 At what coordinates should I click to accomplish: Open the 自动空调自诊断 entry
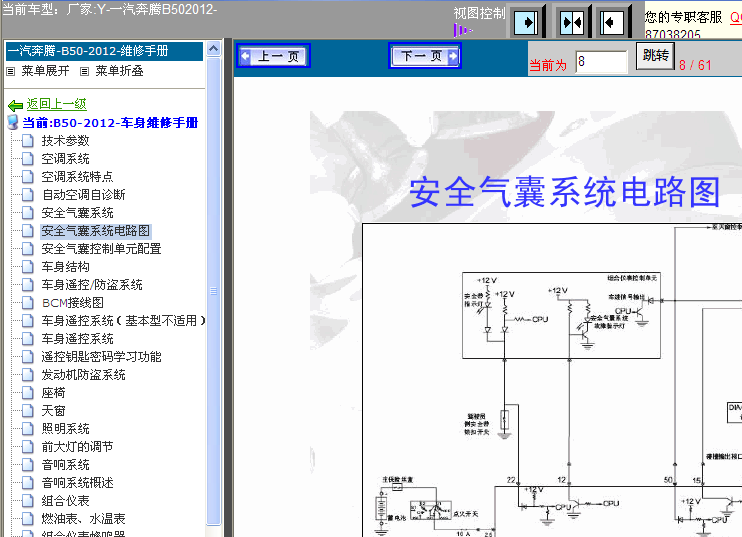(x=83, y=194)
